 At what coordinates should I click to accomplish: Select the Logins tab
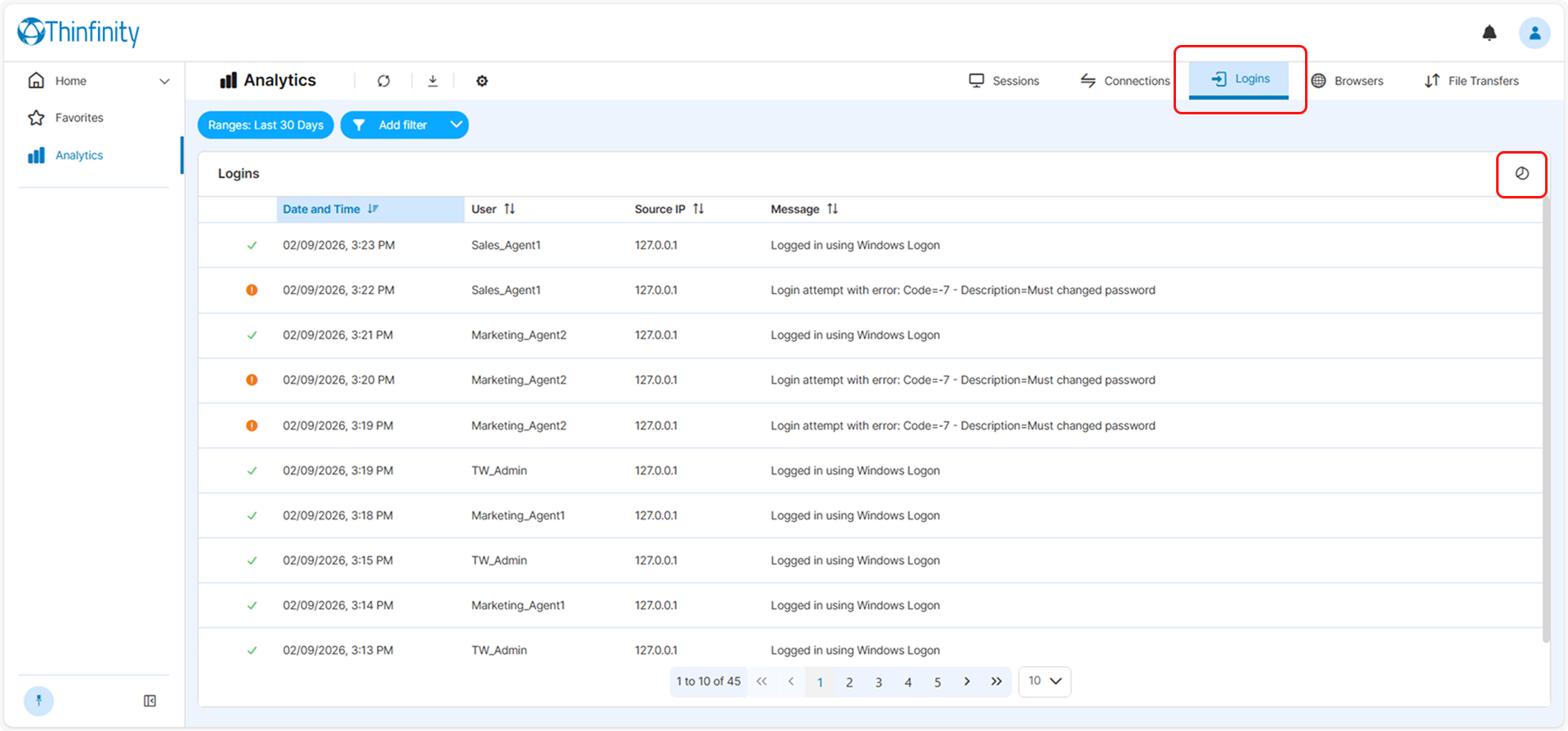(1239, 79)
